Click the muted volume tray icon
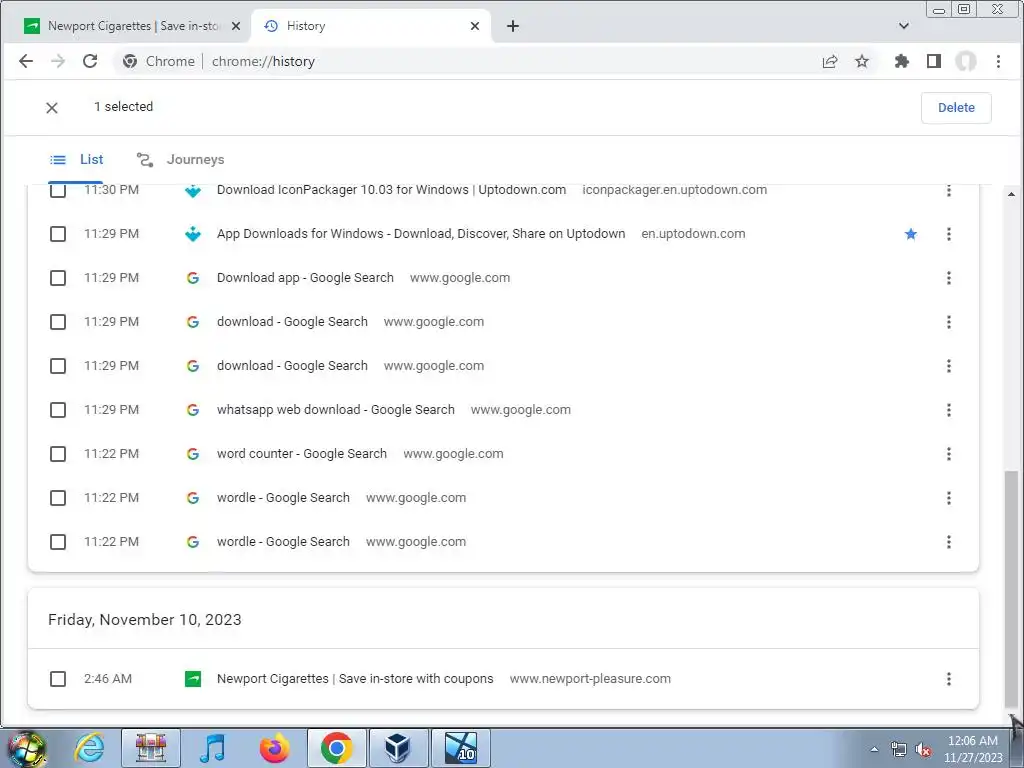Image resolution: width=1024 pixels, height=768 pixels. (923, 750)
